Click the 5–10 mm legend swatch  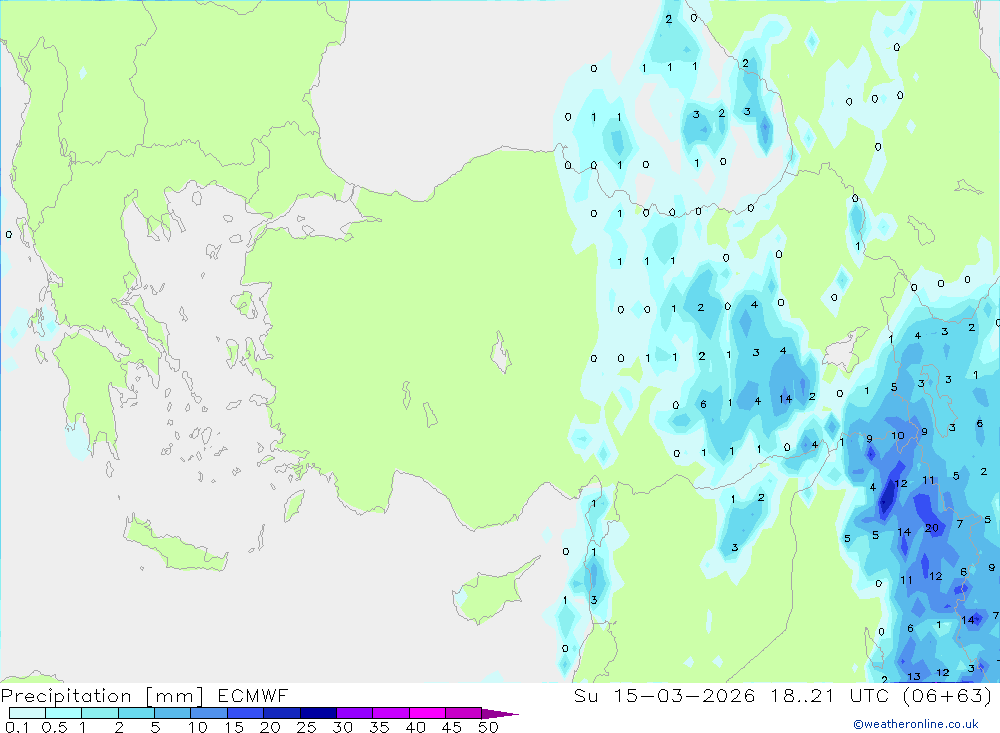click(x=172, y=713)
